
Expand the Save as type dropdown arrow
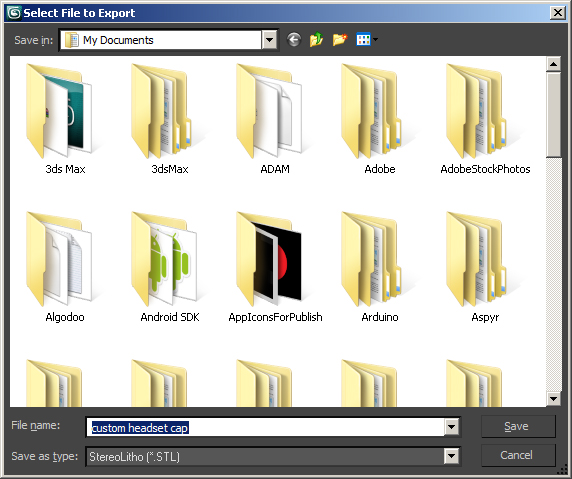[452, 456]
